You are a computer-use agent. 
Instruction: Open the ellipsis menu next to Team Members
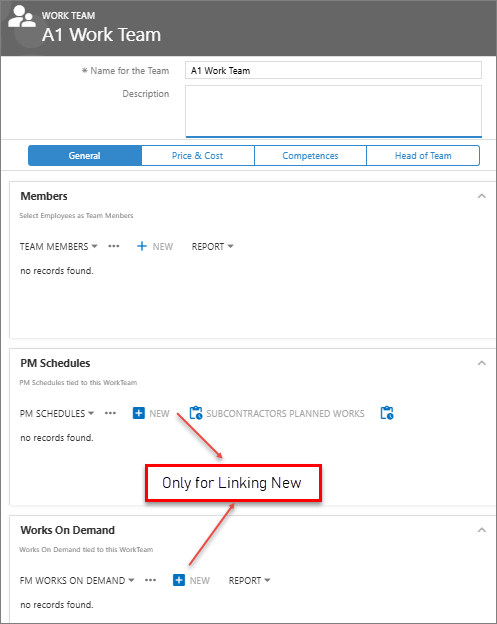click(114, 246)
